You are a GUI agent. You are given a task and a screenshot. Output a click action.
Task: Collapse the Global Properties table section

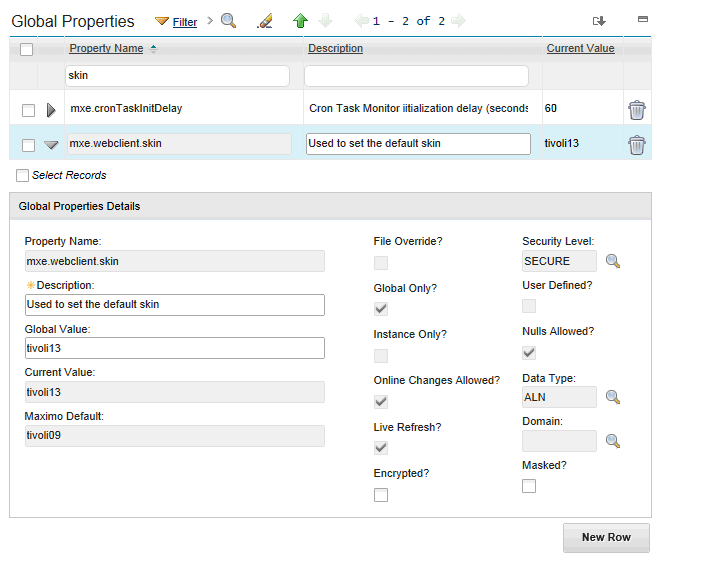tap(643, 19)
